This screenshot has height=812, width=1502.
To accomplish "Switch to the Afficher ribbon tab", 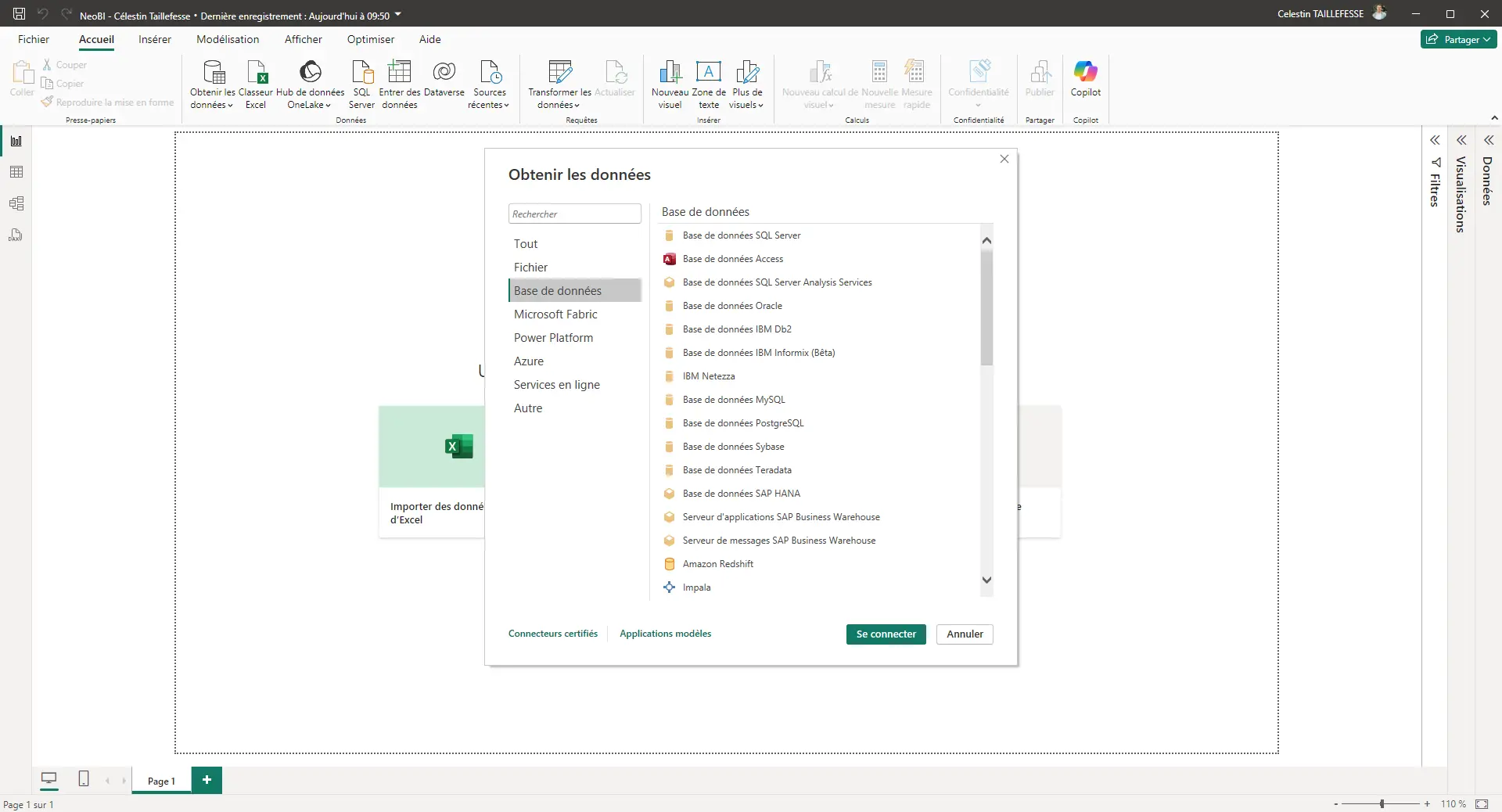I will coord(304,39).
